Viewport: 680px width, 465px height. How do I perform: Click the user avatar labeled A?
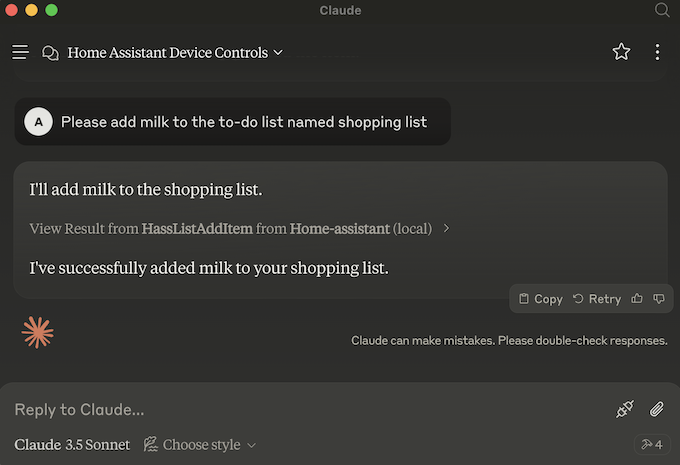coord(38,122)
